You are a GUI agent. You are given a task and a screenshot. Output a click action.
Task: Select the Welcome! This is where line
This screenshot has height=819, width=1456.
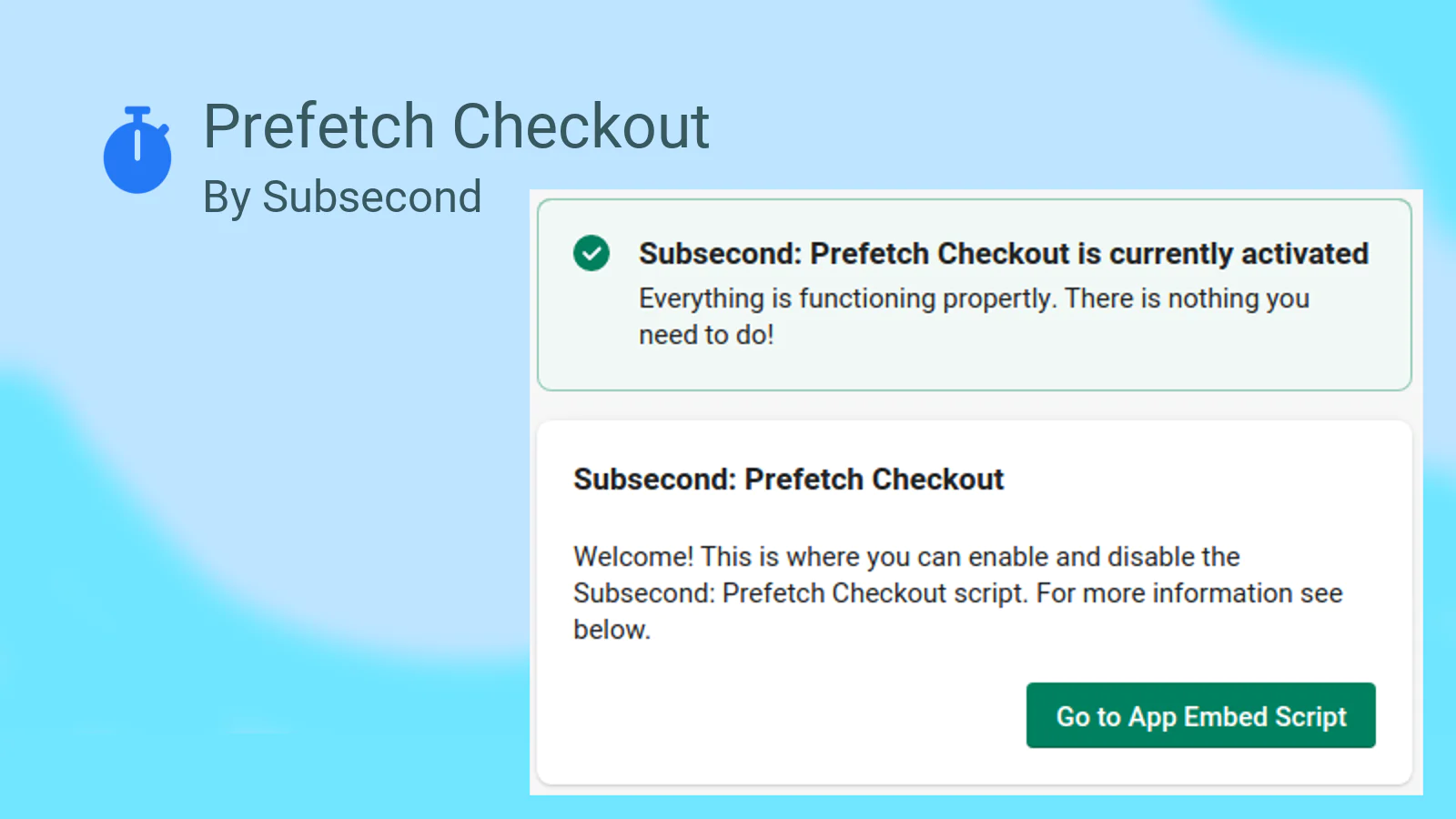(906, 557)
